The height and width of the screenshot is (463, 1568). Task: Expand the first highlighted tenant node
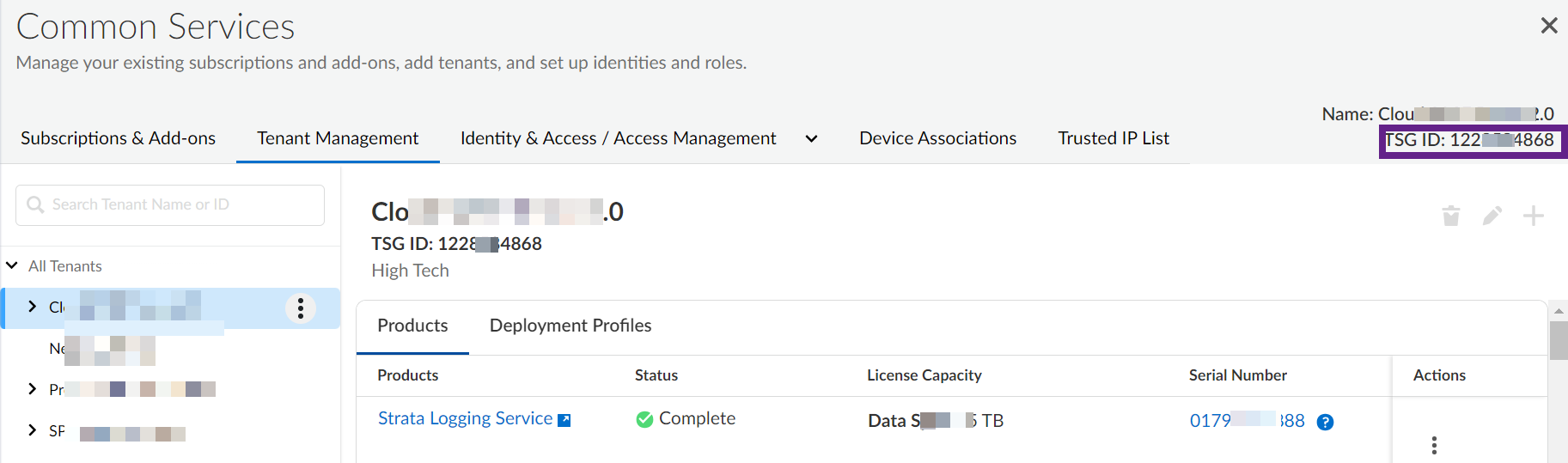[33, 307]
